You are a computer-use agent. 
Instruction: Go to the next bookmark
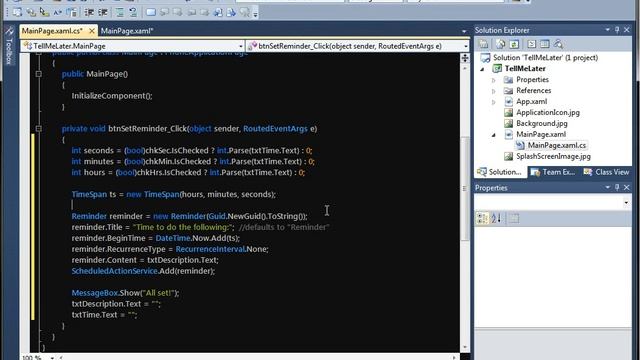pos(178,12)
